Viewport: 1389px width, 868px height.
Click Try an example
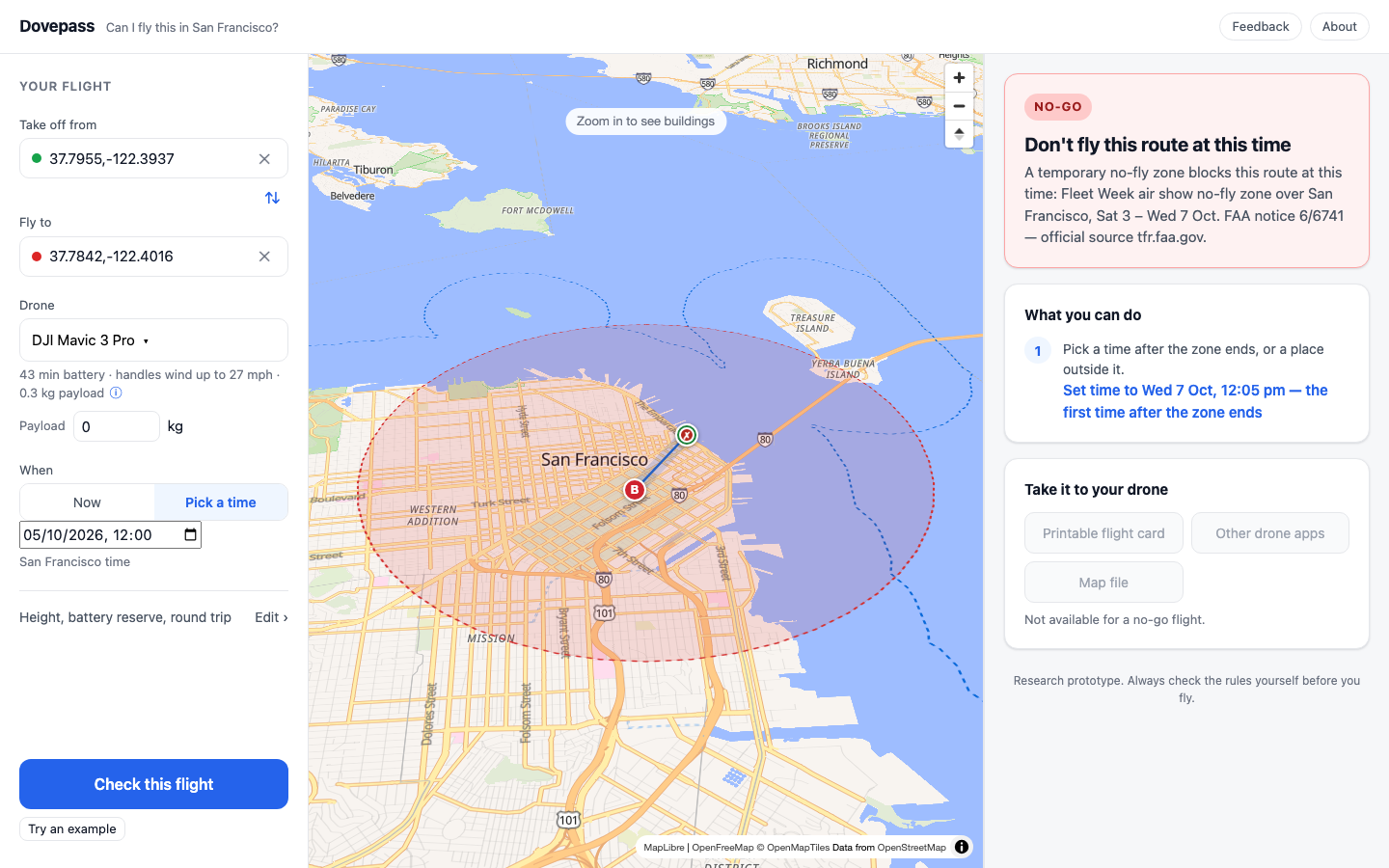coord(72,829)
